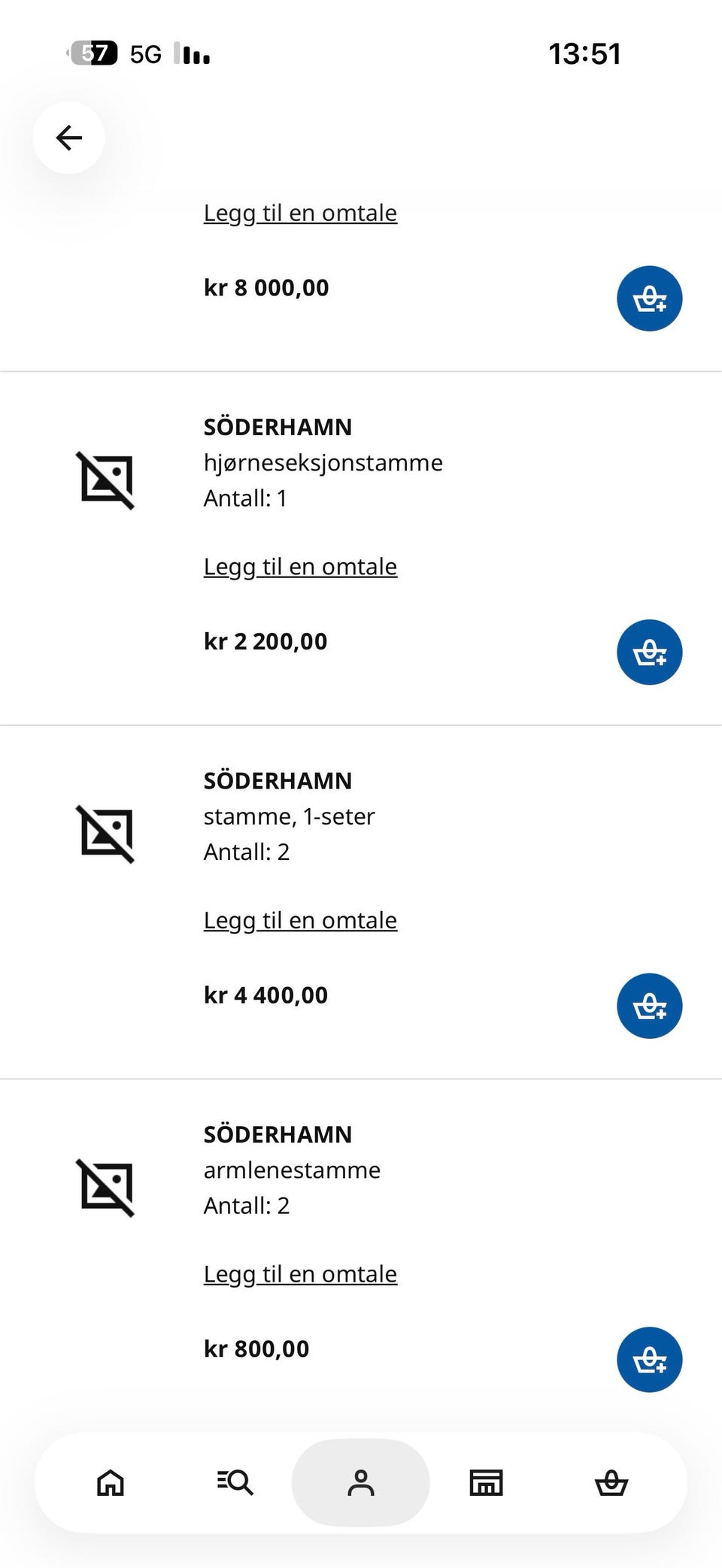Tap missing image placeholder for stamme, 1-seter
This screenshot has height=1568, width=722.
pos(105,834)
